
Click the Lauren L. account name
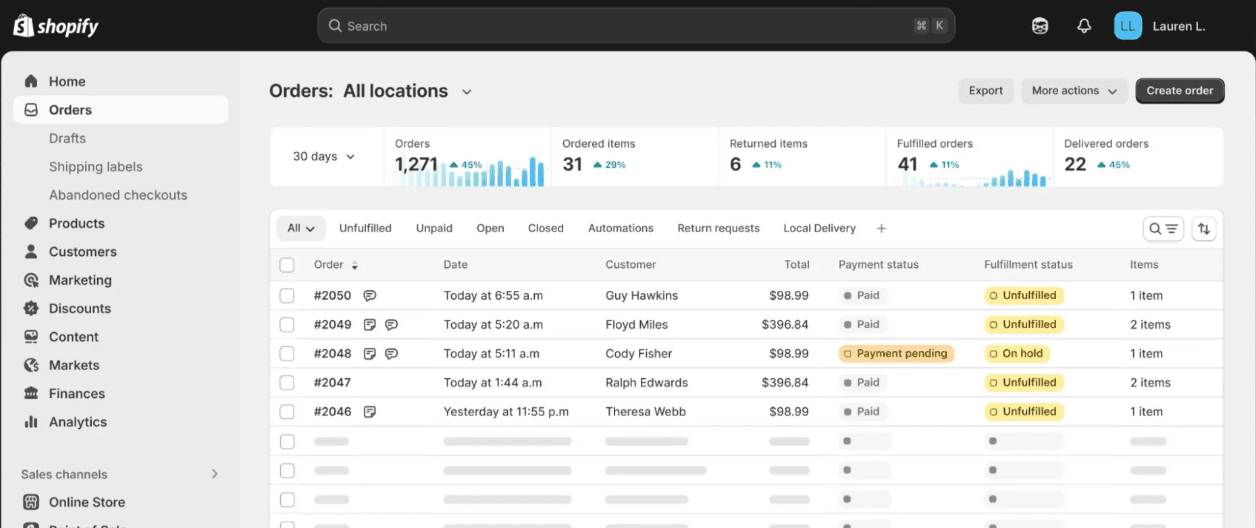1179,26
